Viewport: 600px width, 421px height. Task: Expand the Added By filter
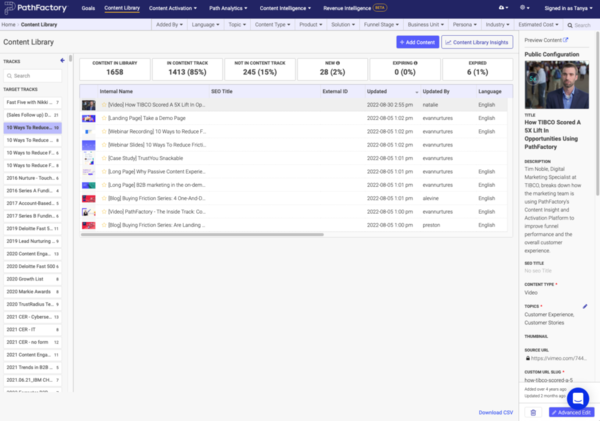click(x=169, y=24)
